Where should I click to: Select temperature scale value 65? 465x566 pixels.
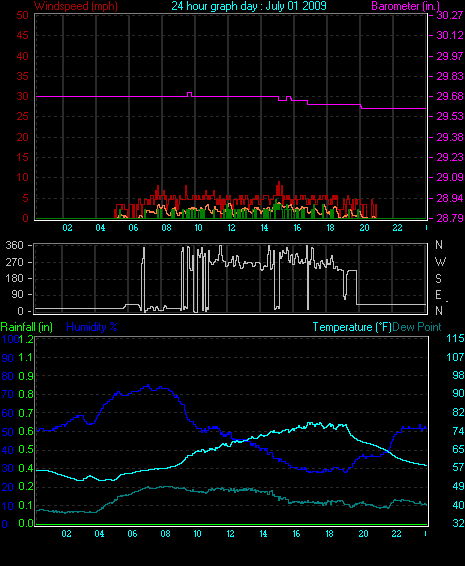coord(458,449)
